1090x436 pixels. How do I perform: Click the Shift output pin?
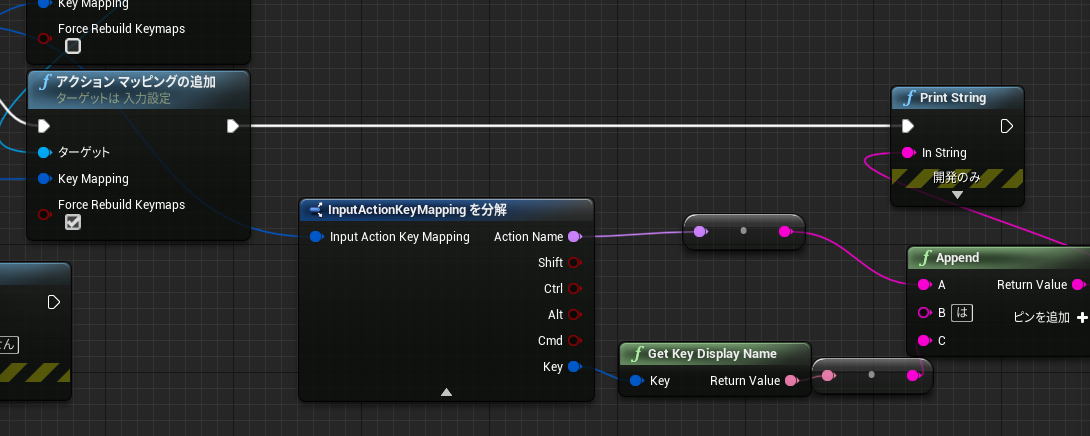(x=575, y=263)
